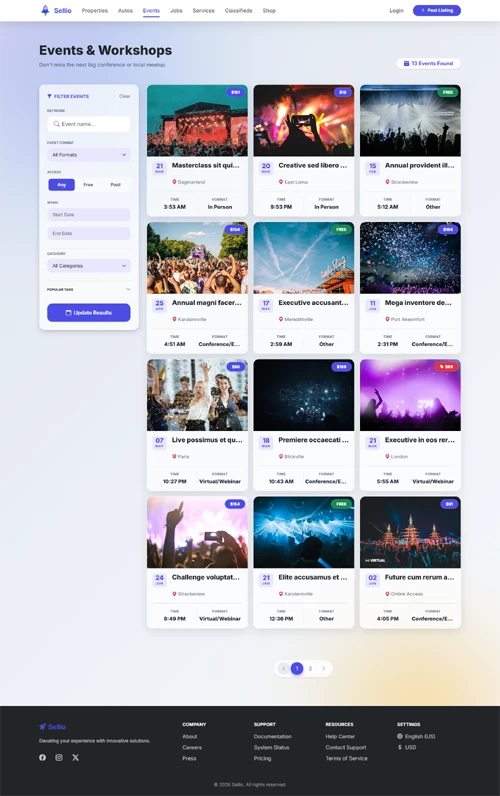The width and height of the screenshot is (500, 796).
Task: Open the Autos nav item
Action: coord(125,11)
